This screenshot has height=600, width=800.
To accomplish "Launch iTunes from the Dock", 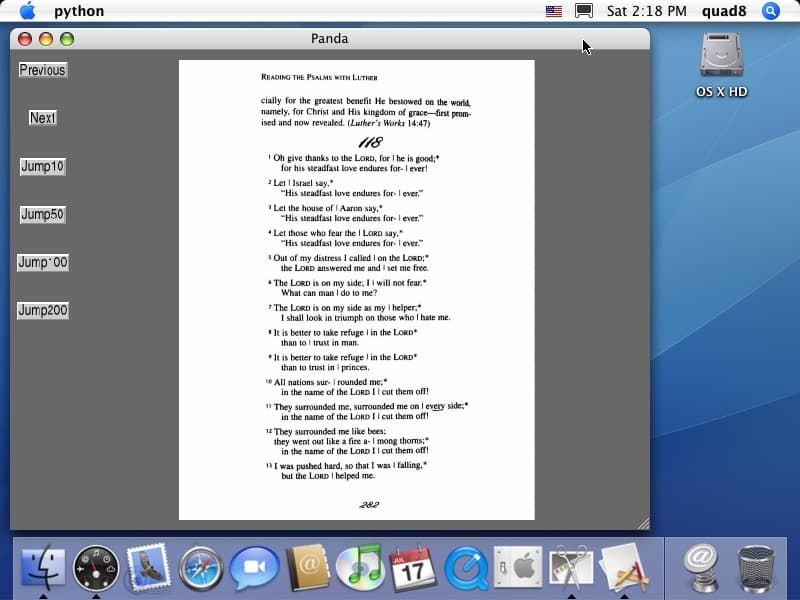I will point(360,566).
